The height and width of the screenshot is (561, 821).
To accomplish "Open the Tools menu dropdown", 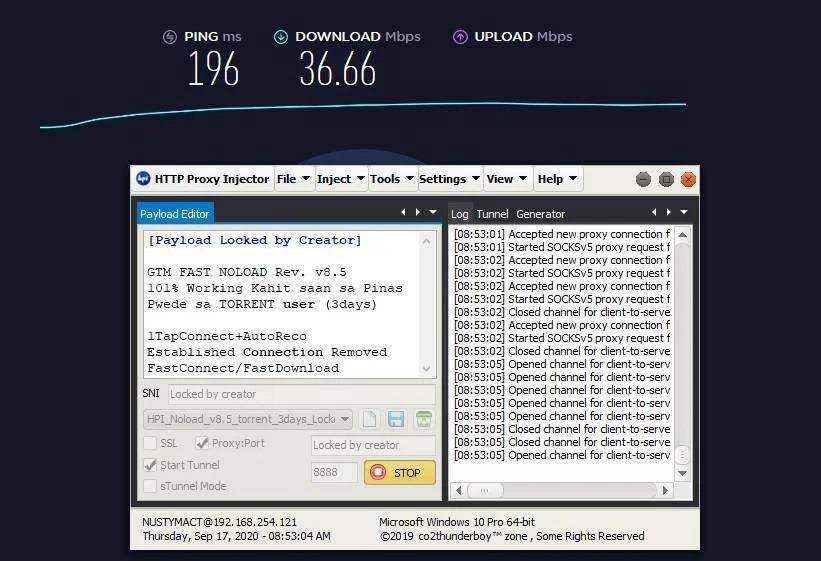I will click(392, 179).
